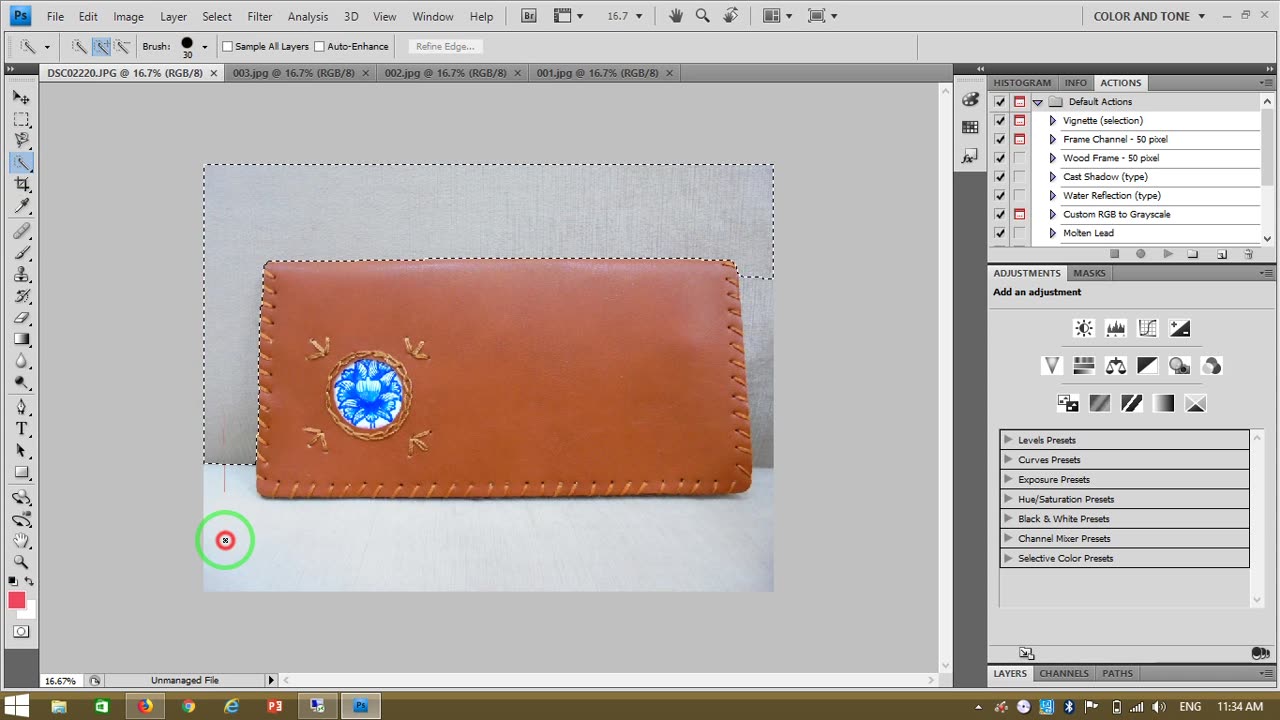Viewport: 1280px width, 720px height.
Task: Select the Pen tool
Action: point(21,407)
